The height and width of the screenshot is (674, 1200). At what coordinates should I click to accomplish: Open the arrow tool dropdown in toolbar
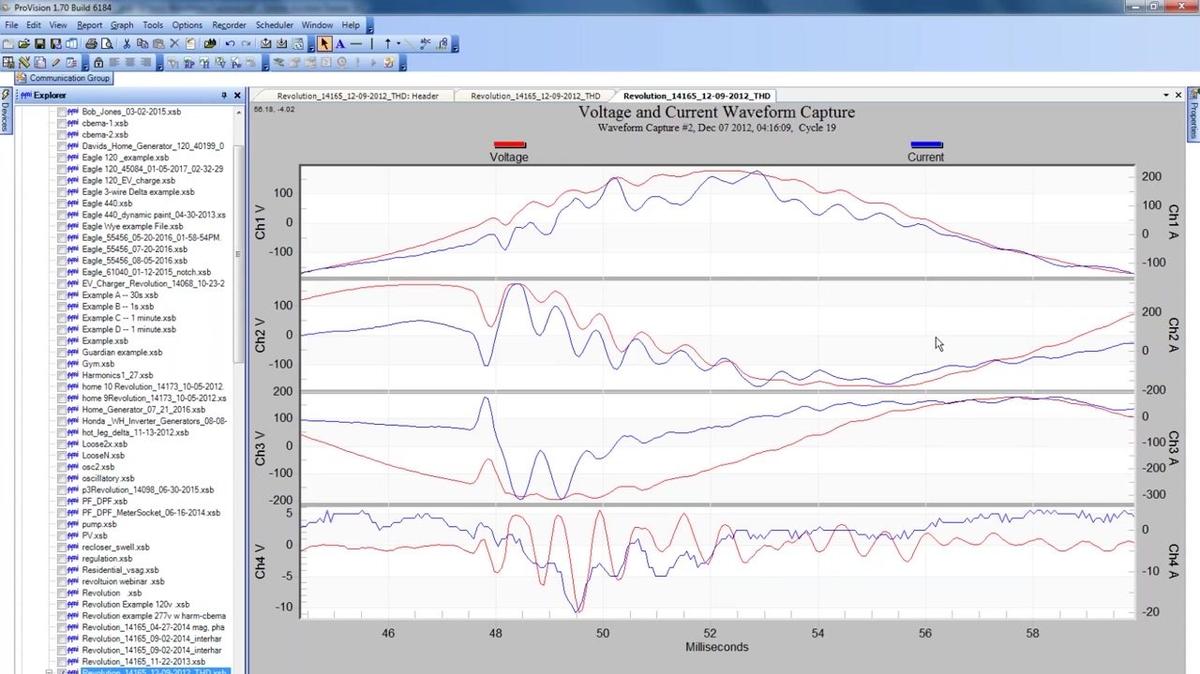click(x=399, y=44)
